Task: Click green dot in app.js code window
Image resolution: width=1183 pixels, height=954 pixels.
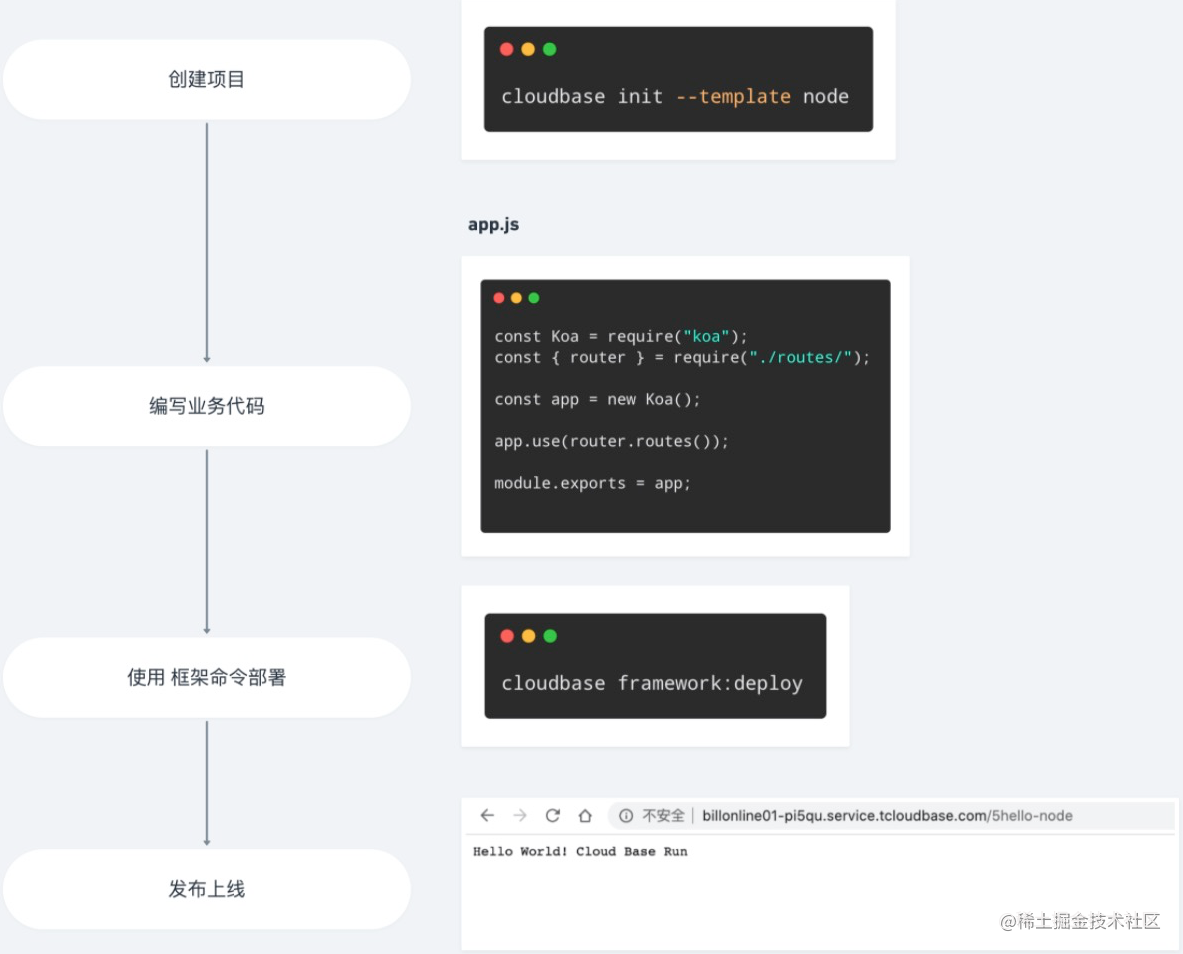Action: pyautogui.click(x=534, y=298)
